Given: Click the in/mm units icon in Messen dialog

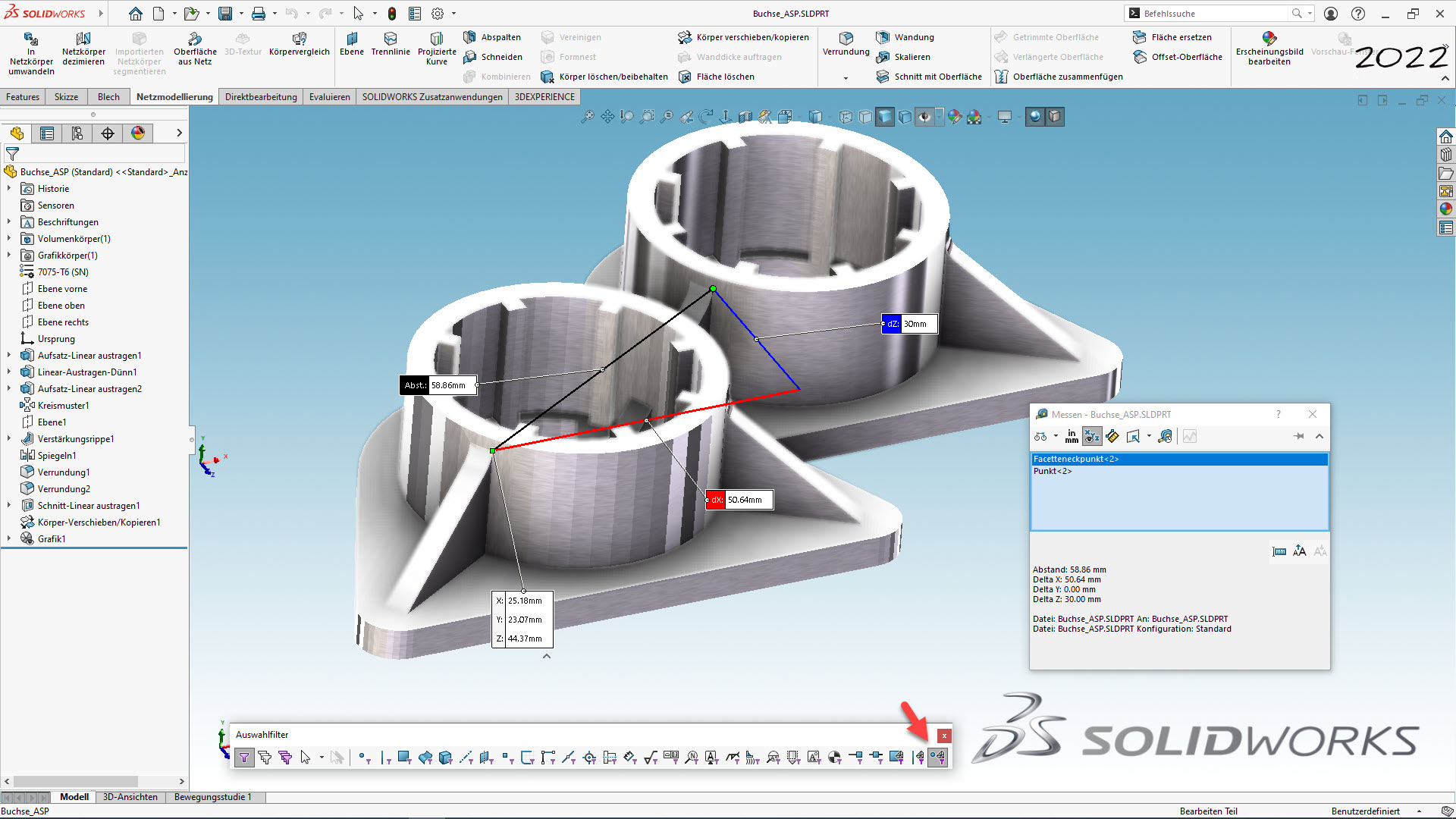Looking at the screenshot, I should coord(1072,436).
